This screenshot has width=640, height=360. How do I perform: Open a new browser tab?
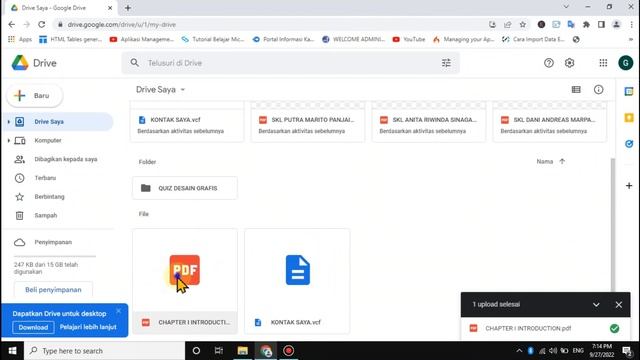pyautogui.click(x=128, y=8)
